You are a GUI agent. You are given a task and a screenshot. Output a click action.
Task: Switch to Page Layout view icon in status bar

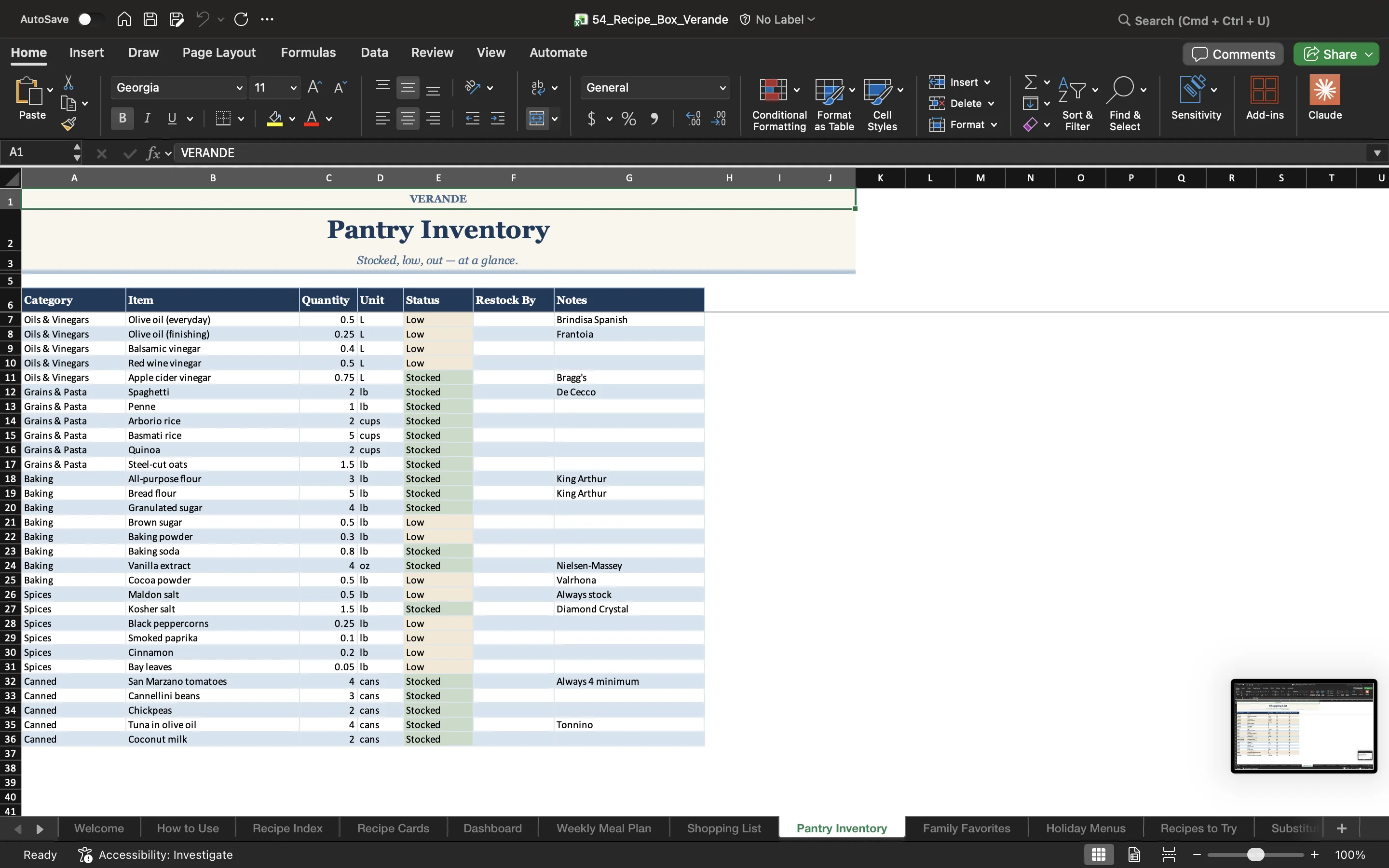(x=1133, y=854)
